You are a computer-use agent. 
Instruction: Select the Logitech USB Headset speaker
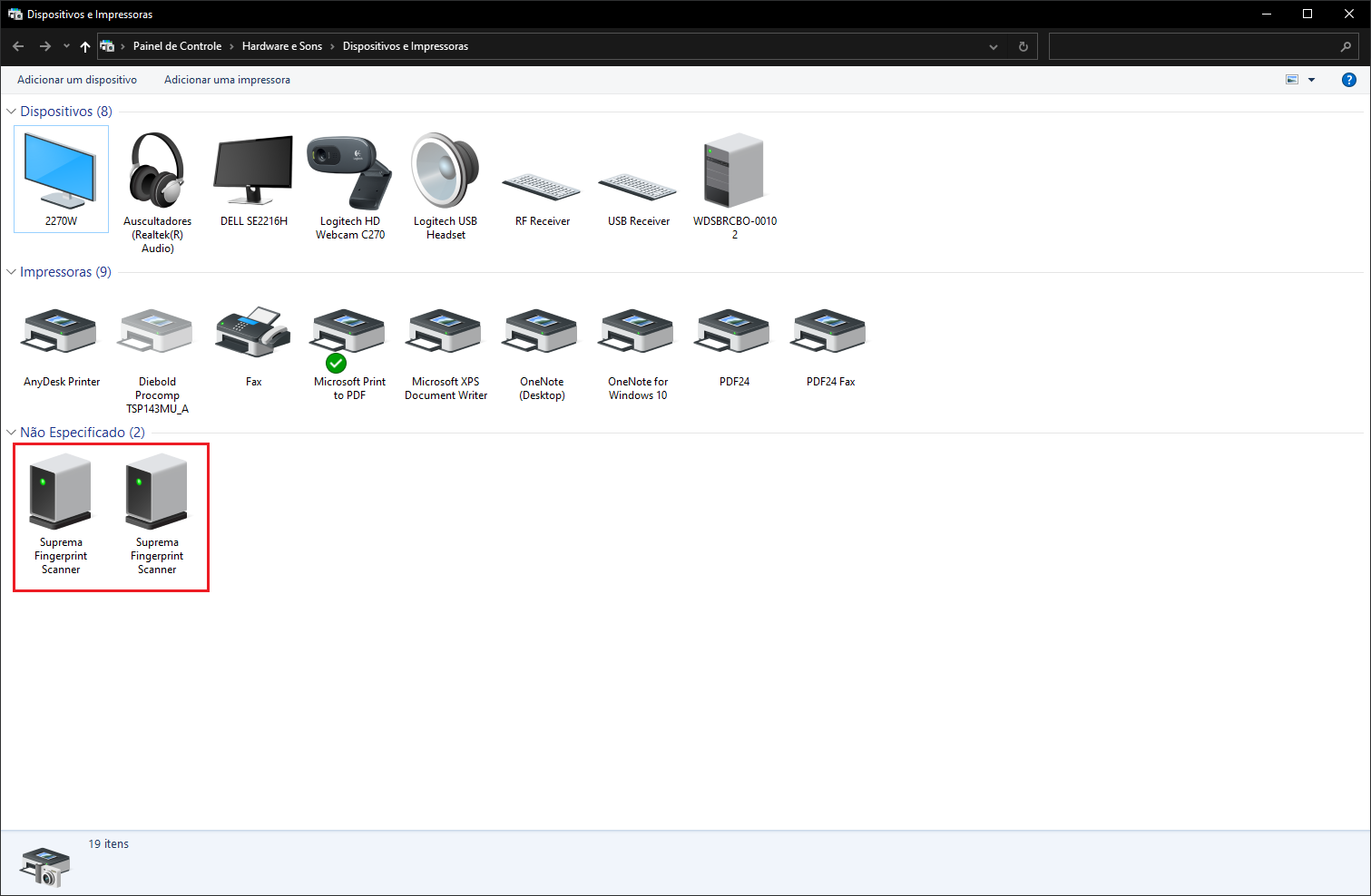(x=446, y=172)
